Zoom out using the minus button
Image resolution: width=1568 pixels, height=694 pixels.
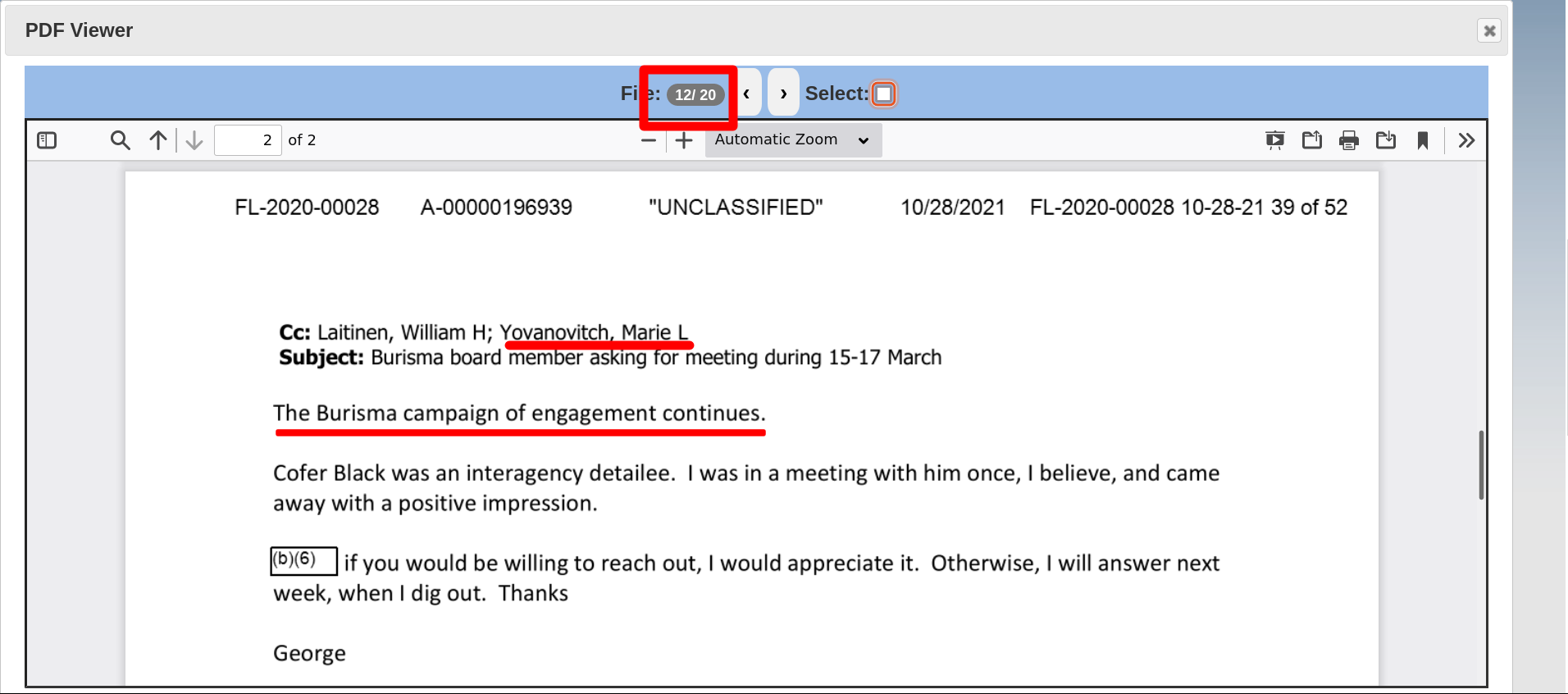click(x=649, y=140)
